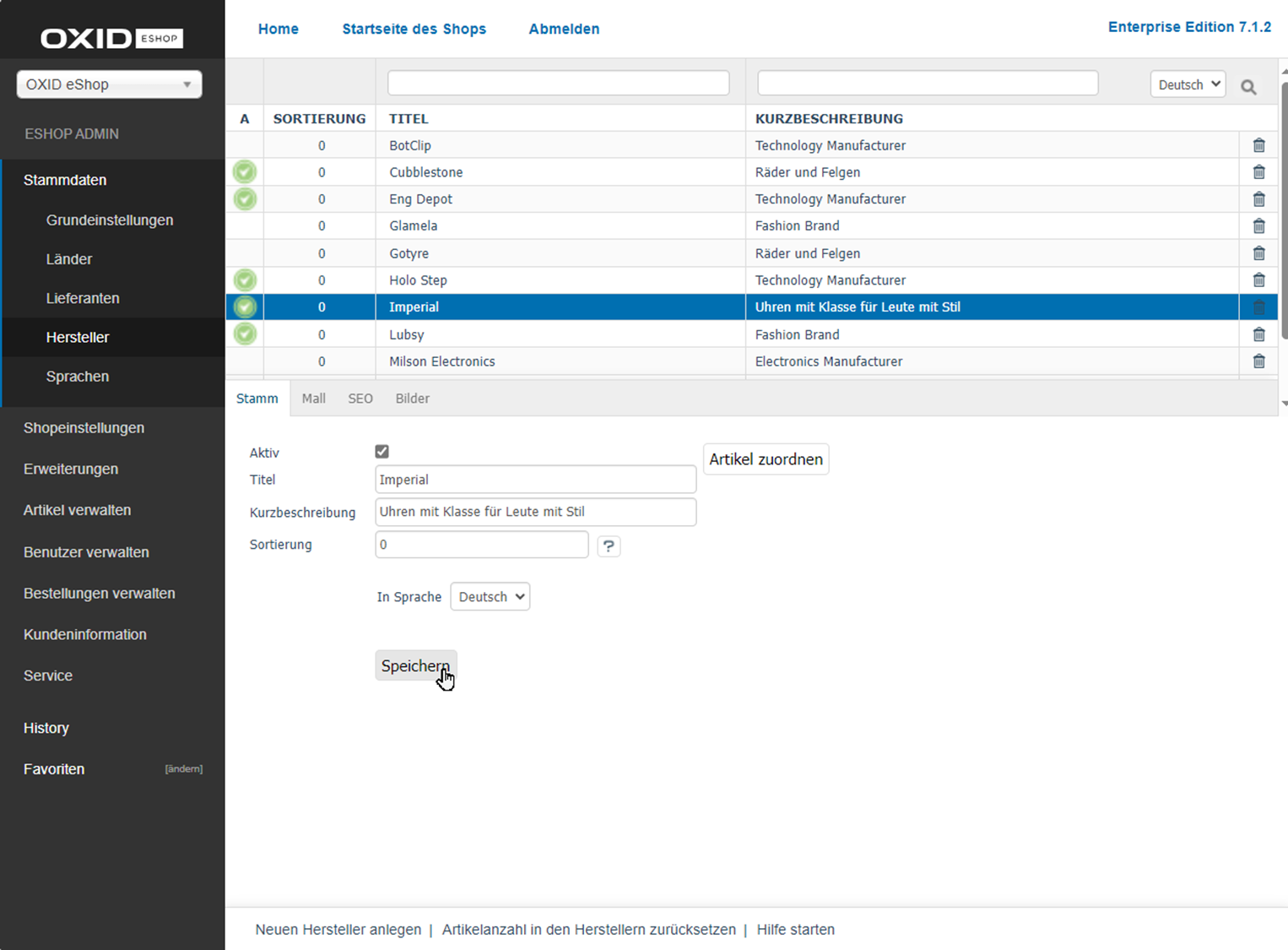The image size is (1288, 950).
Task: Open the Bilder tab
Action: coord(412,399)
